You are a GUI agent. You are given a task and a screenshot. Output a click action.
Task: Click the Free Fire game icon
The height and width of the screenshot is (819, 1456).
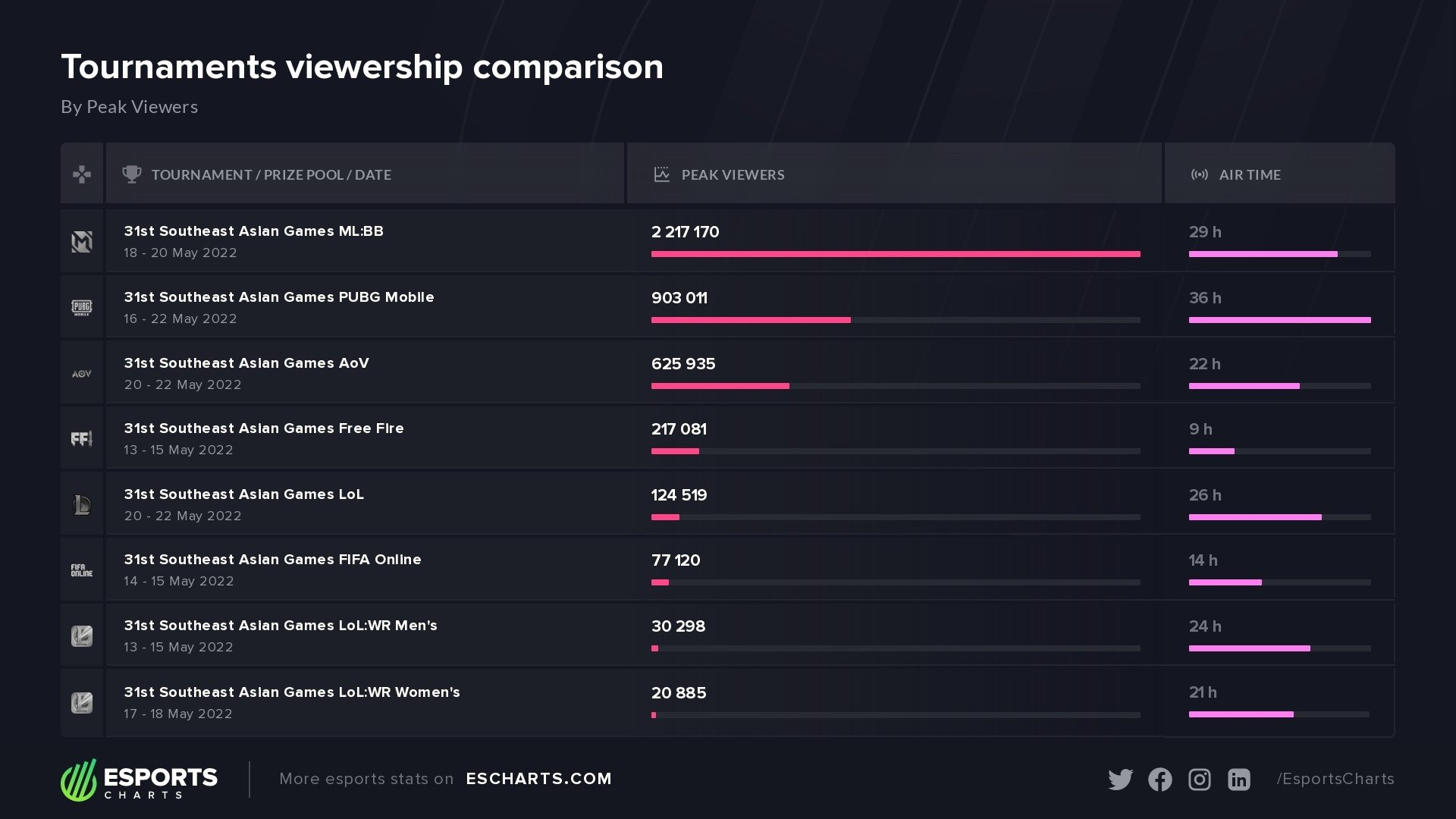point(82,439)
